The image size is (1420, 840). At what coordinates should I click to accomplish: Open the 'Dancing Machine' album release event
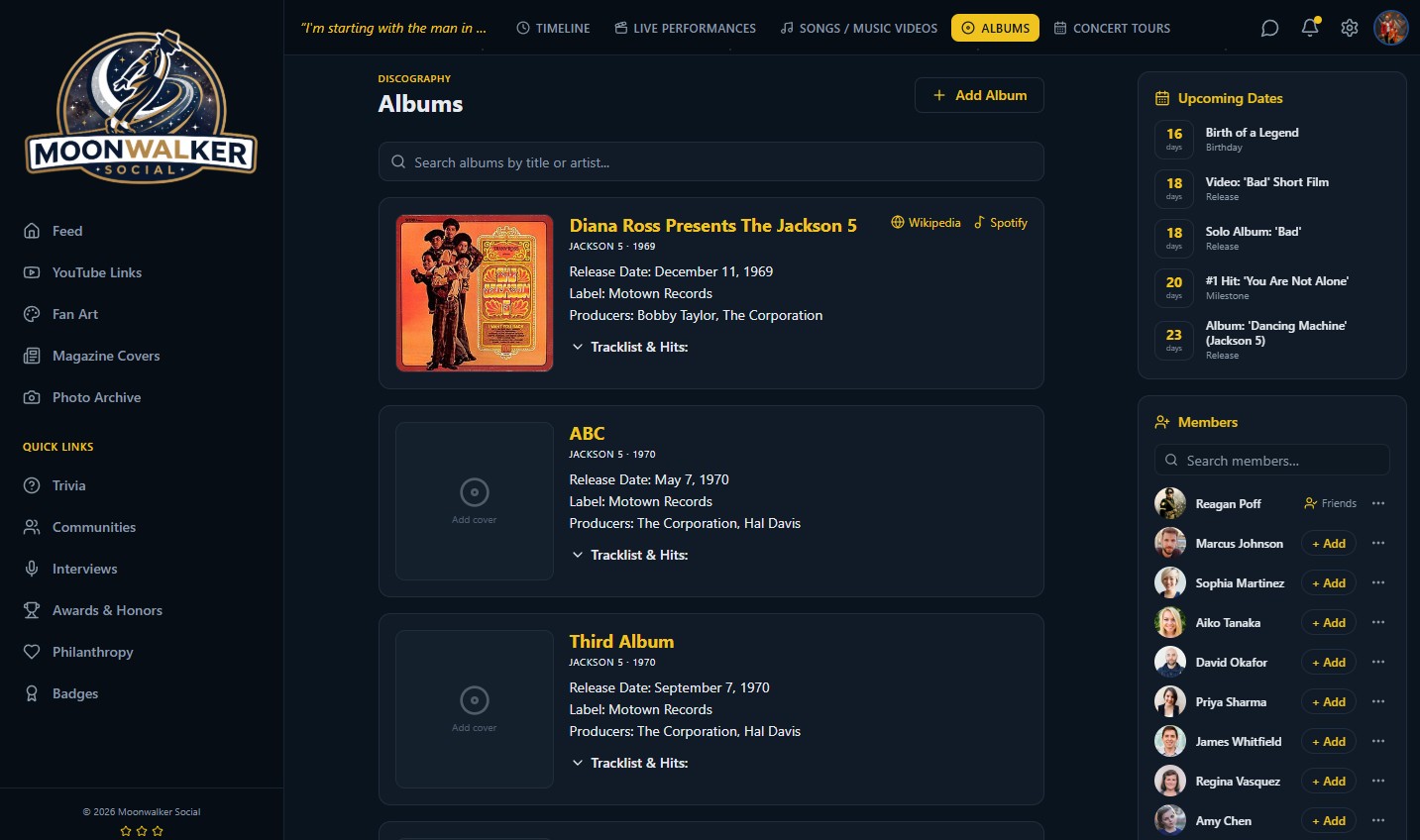point(1272,340)
